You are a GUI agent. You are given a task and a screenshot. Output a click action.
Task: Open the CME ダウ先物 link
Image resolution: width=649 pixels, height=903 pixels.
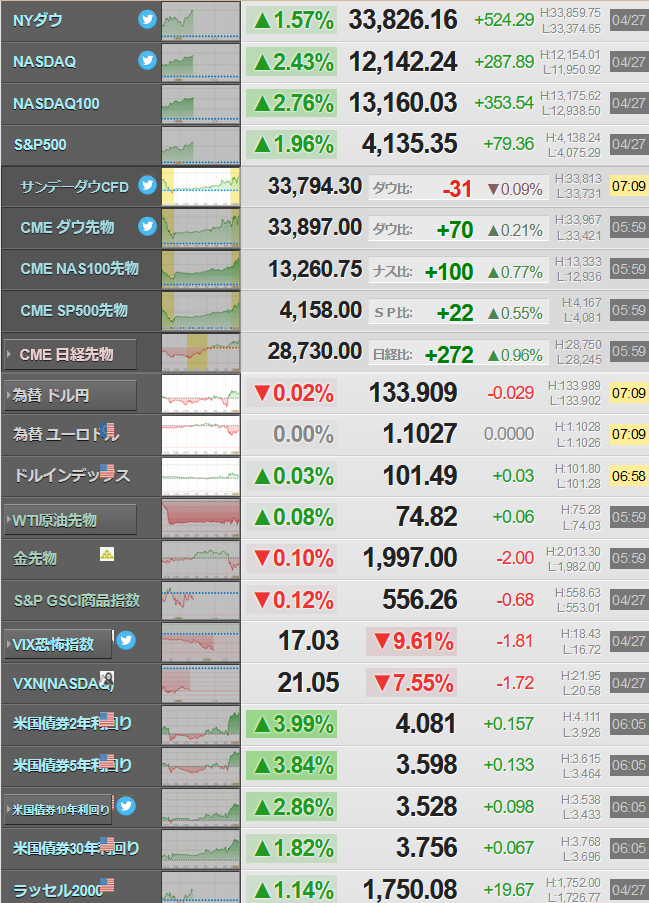point(67,227)
